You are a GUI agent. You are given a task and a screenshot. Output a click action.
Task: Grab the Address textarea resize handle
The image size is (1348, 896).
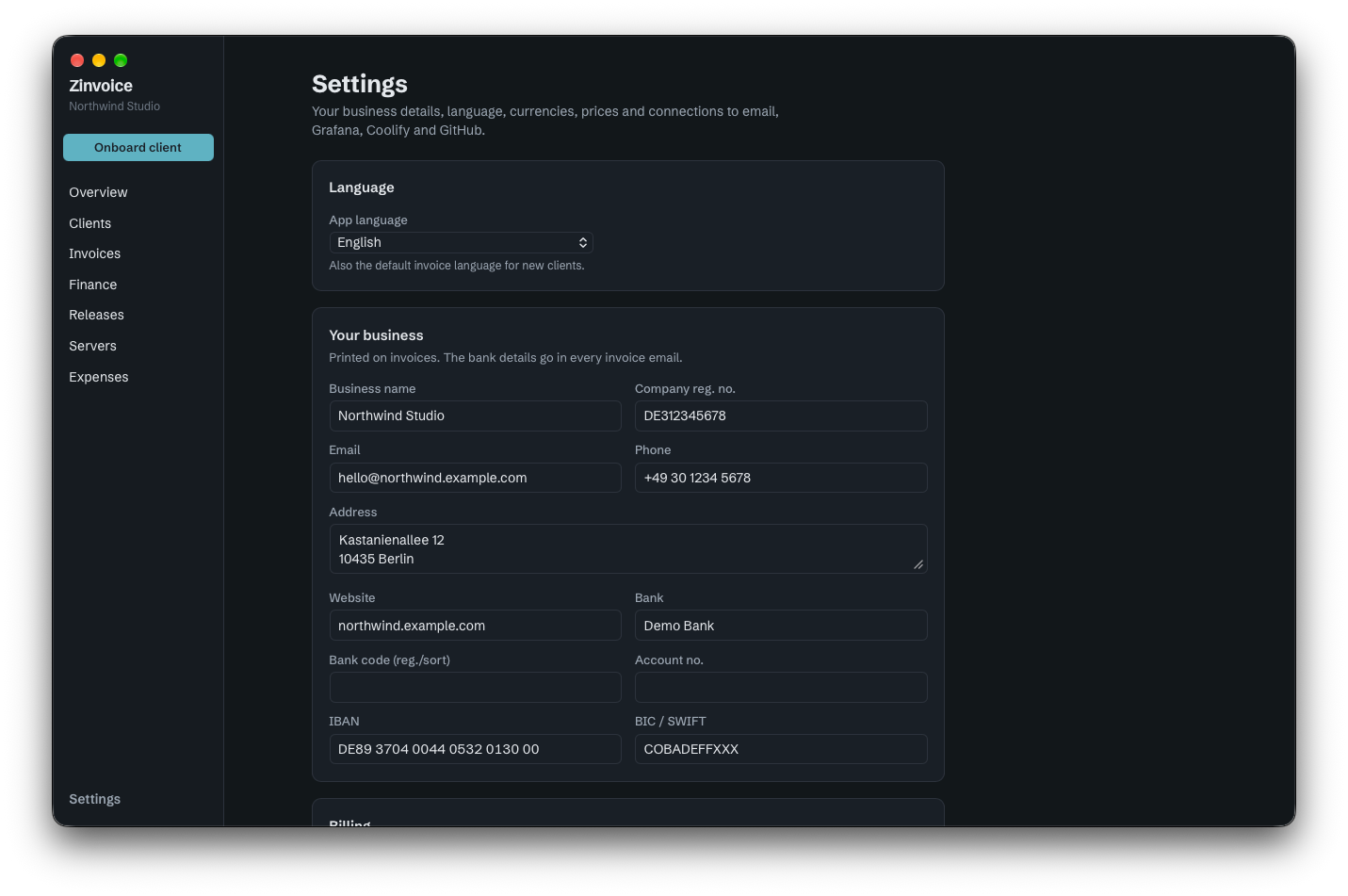[918, 564]
